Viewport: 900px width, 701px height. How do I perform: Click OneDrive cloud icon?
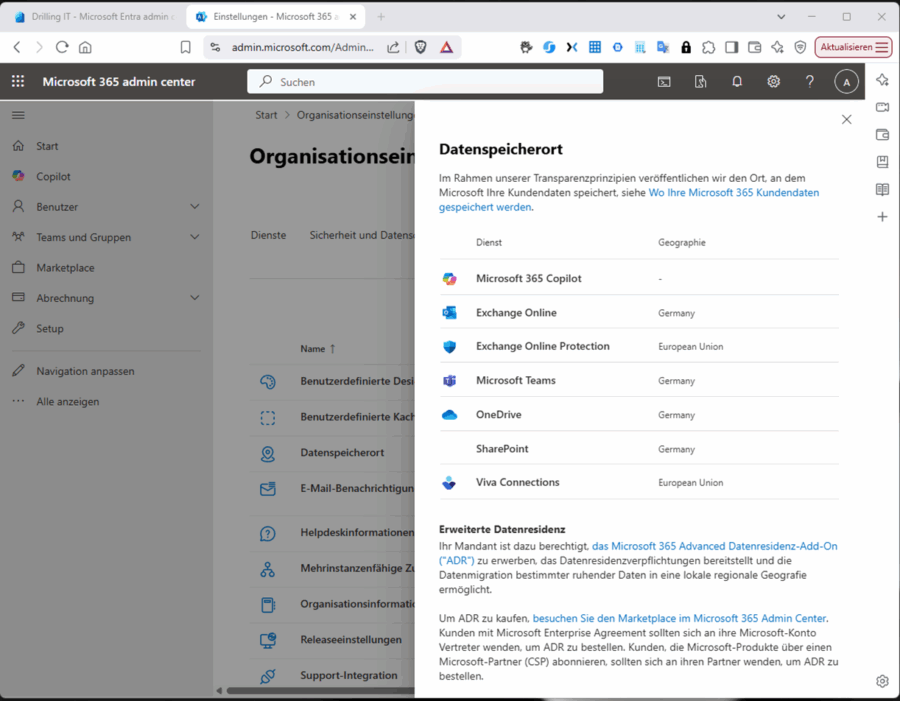pyautogui.click(x=449, y=415)
